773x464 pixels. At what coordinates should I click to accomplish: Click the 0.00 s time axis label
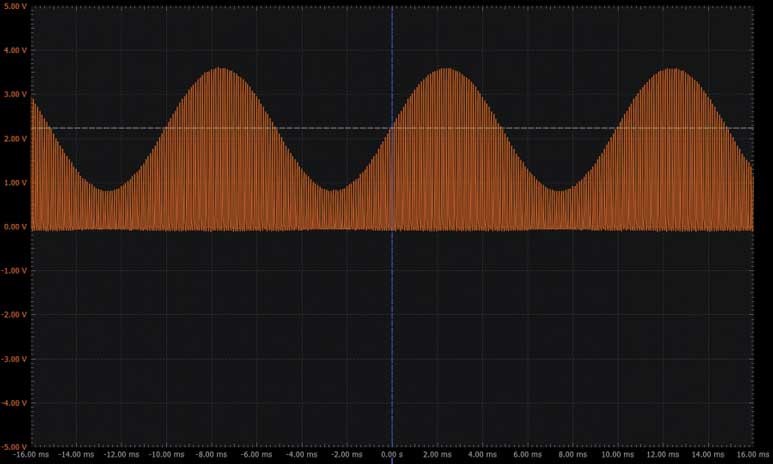click(x=392, y=453)
